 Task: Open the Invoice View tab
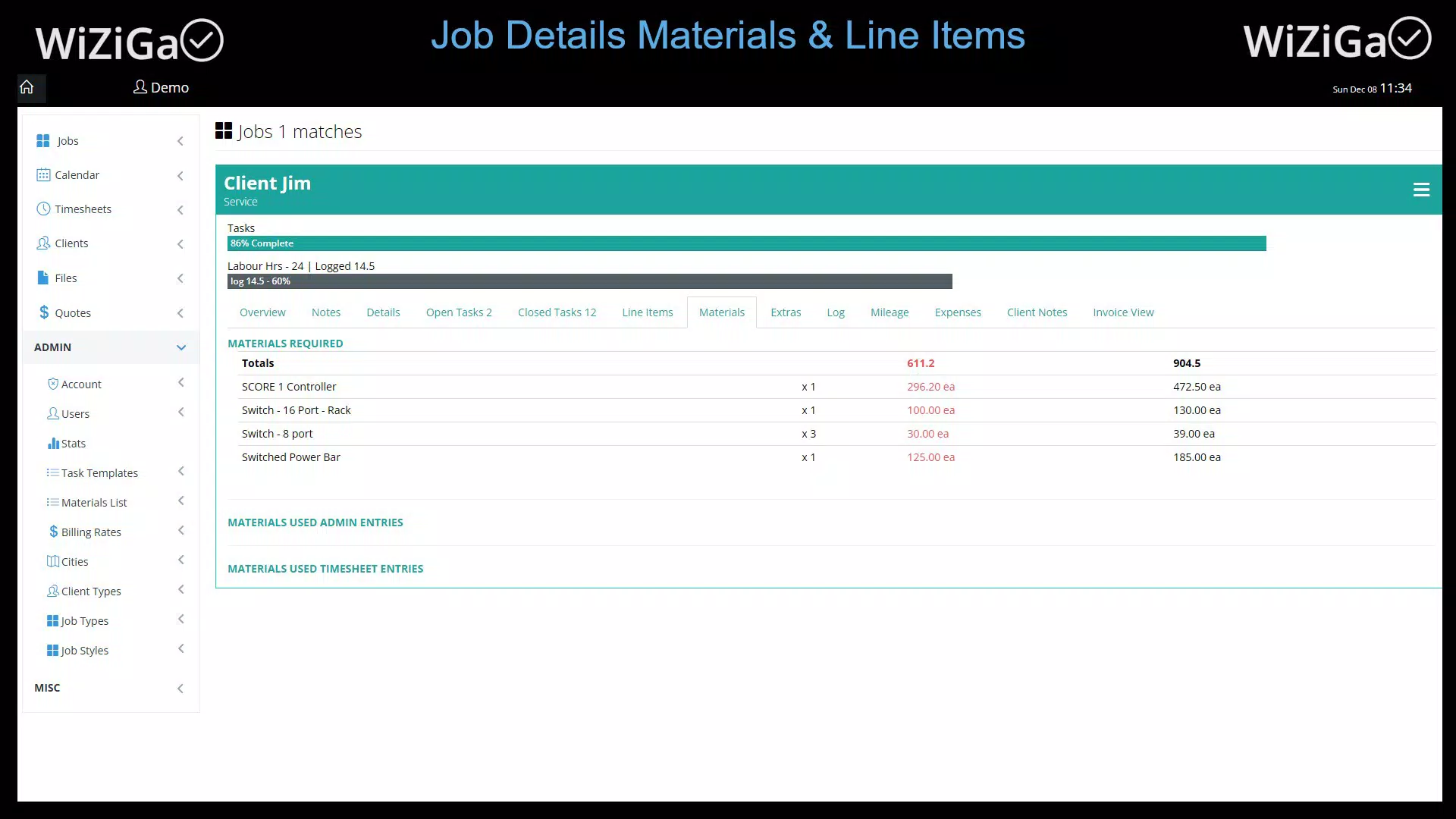(1123, 312)
